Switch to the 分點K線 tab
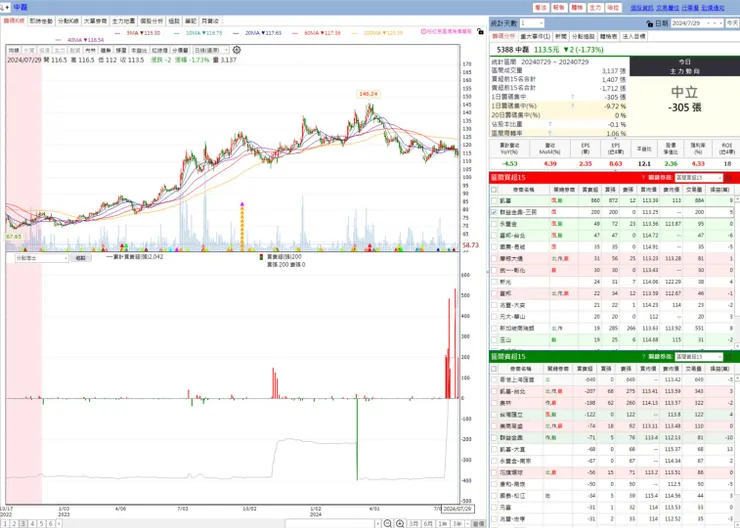Screen dimensions: 740x528 click(68, 21)
